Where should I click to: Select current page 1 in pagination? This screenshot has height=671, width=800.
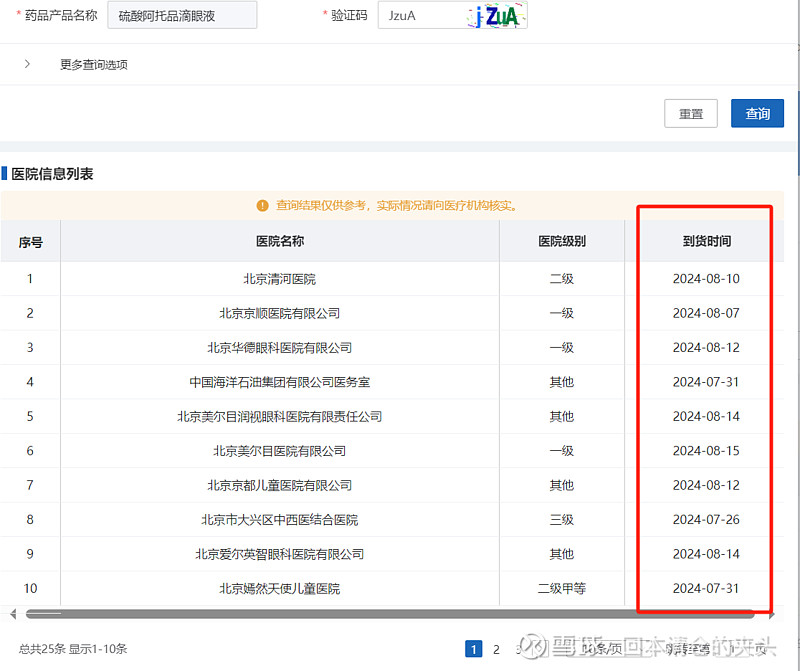(473, 649)
